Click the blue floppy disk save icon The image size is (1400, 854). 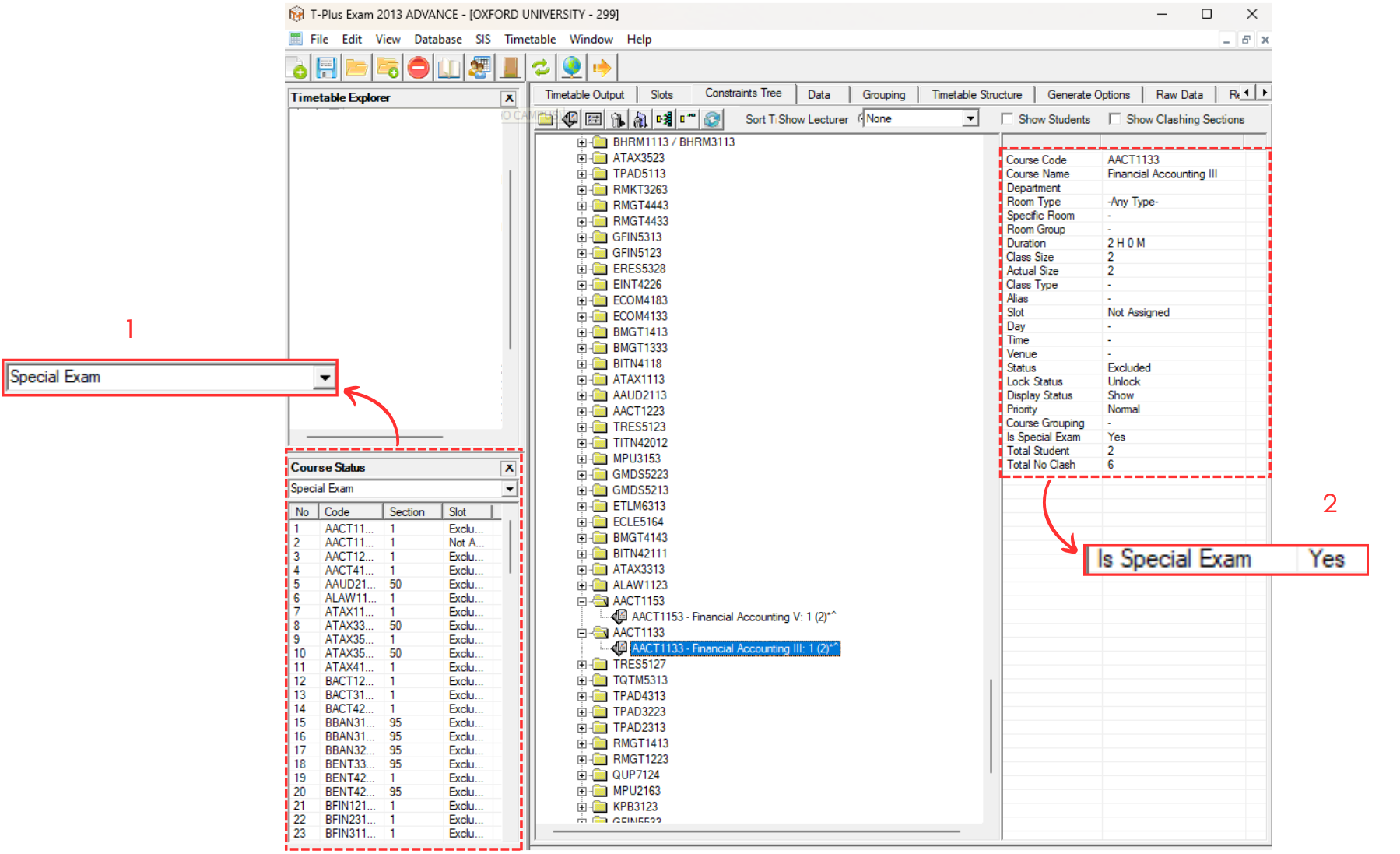pyautogui.click(x=327, y=69)
